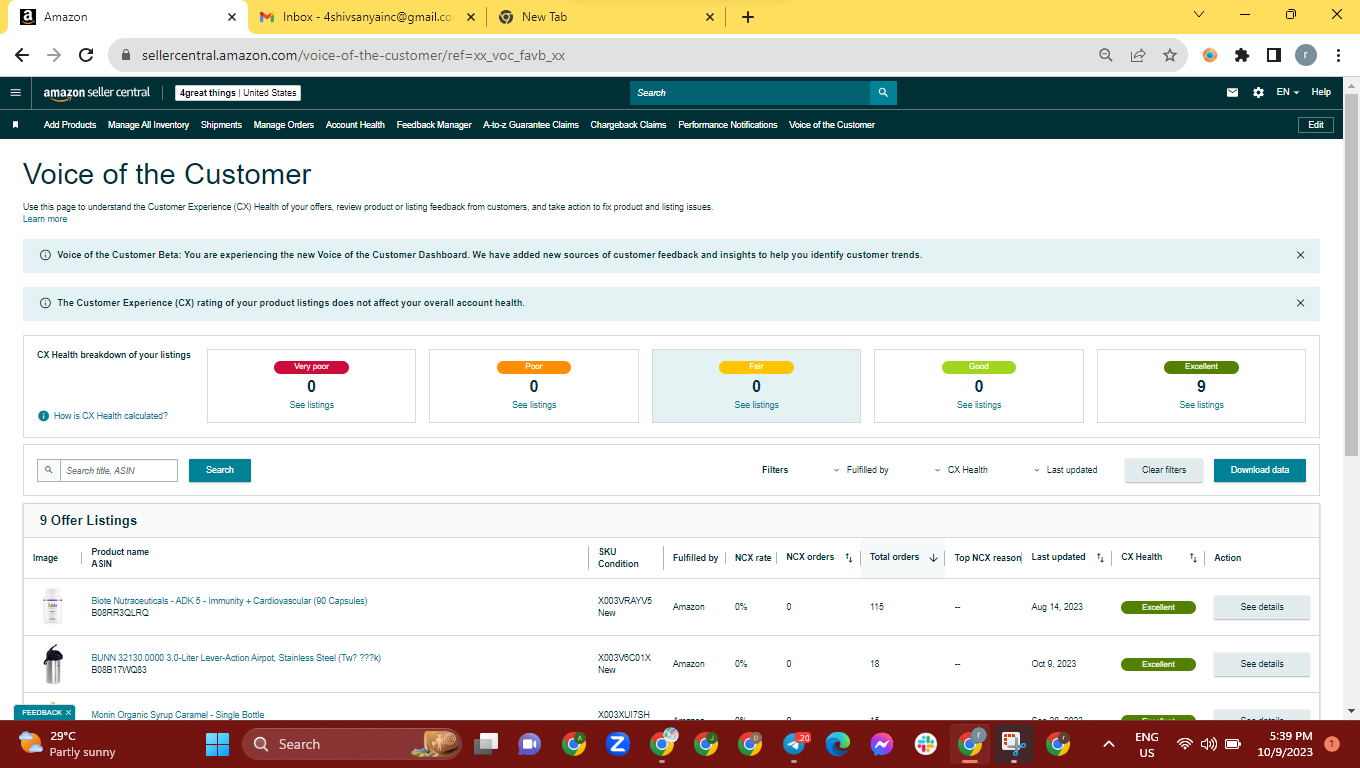Click the Clear filters button
1360x768 pixels.
(x=1164, y=470)
